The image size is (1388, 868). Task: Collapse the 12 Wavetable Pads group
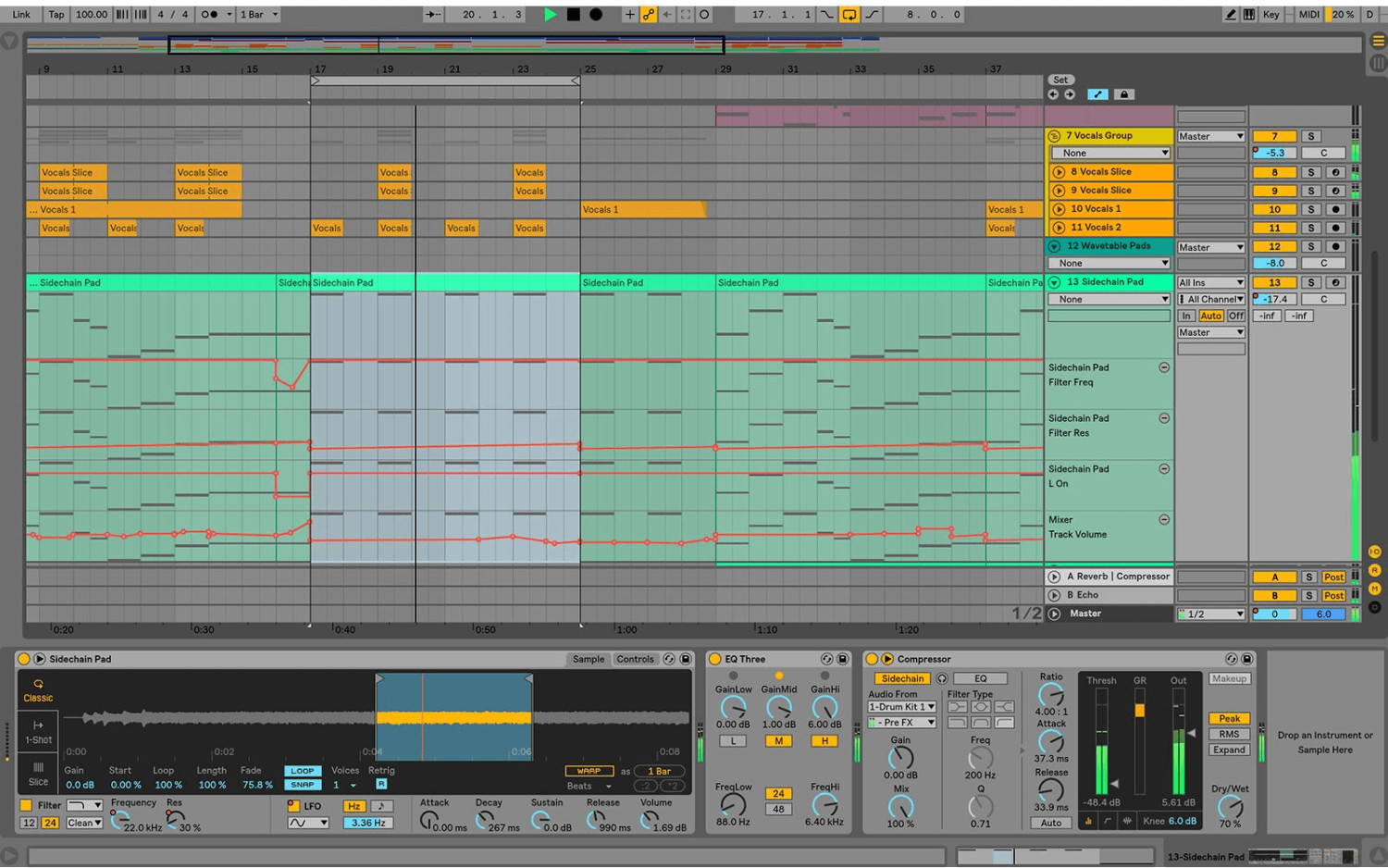pos(1054,246)
